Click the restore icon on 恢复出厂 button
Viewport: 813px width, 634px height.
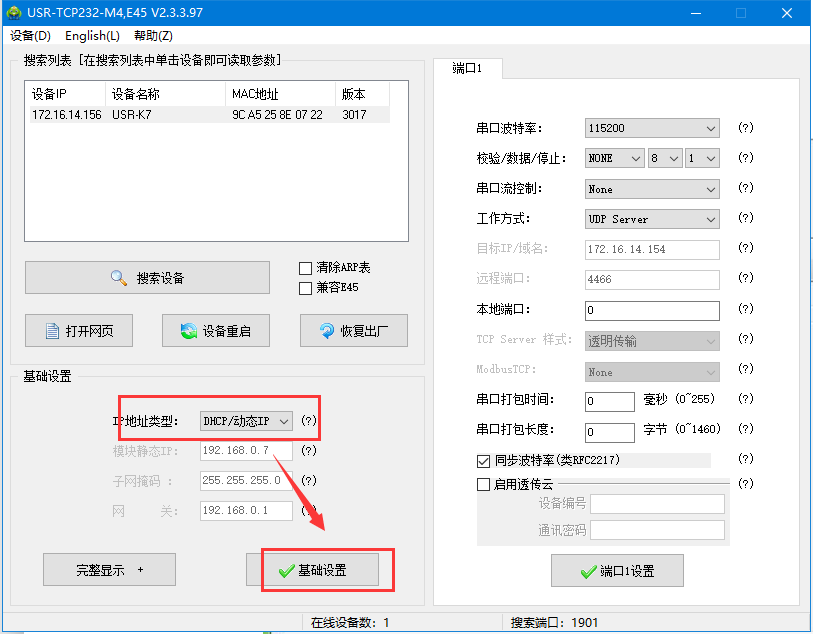[x=326, y=331]
